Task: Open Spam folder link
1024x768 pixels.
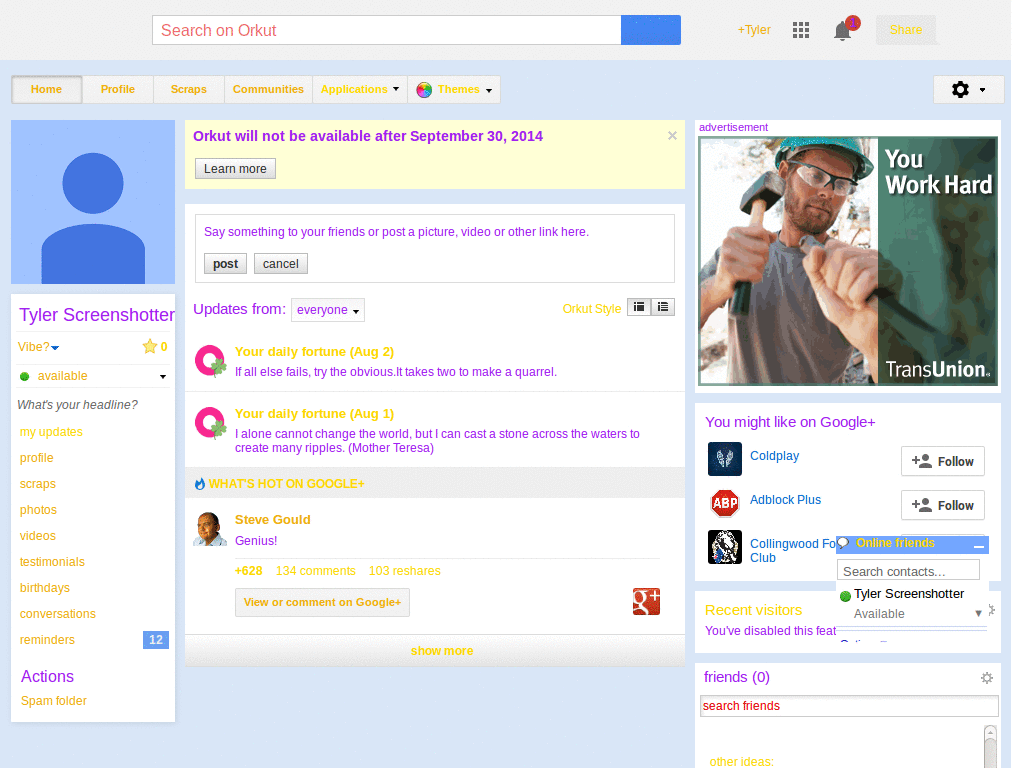Action: tap(54, 701)
